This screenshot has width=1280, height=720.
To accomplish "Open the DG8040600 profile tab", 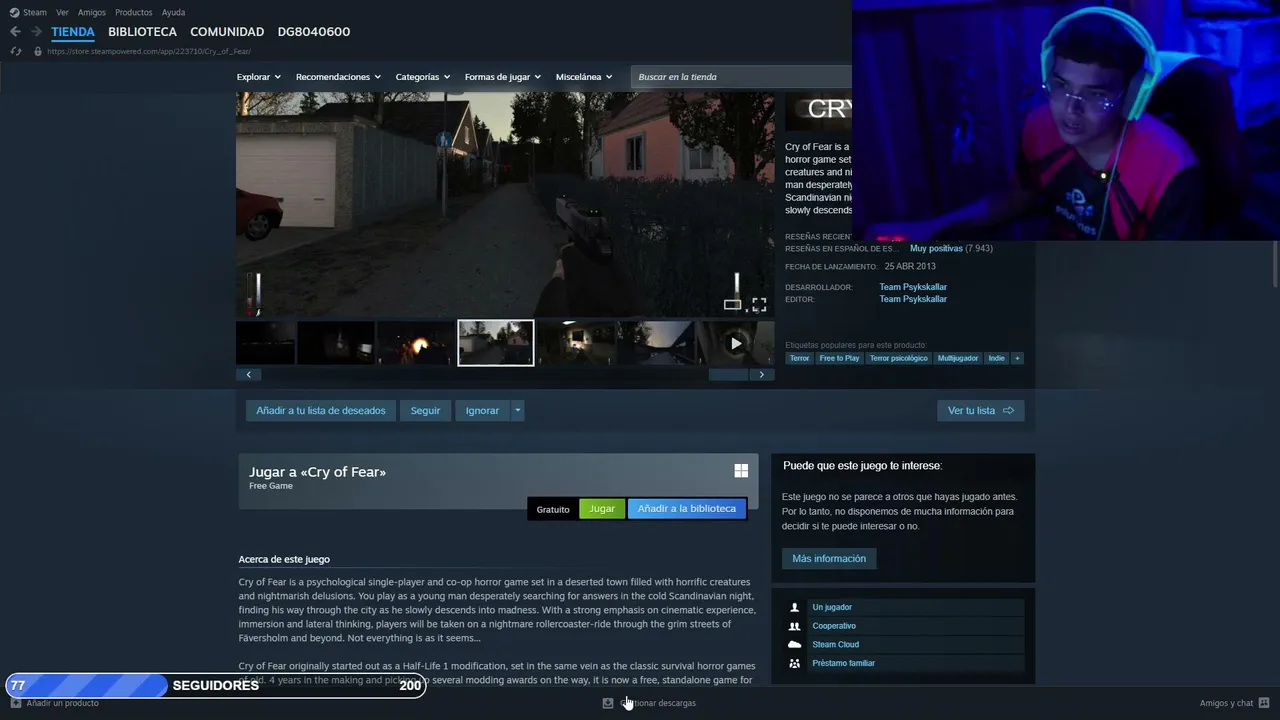I will pos(314,32).
